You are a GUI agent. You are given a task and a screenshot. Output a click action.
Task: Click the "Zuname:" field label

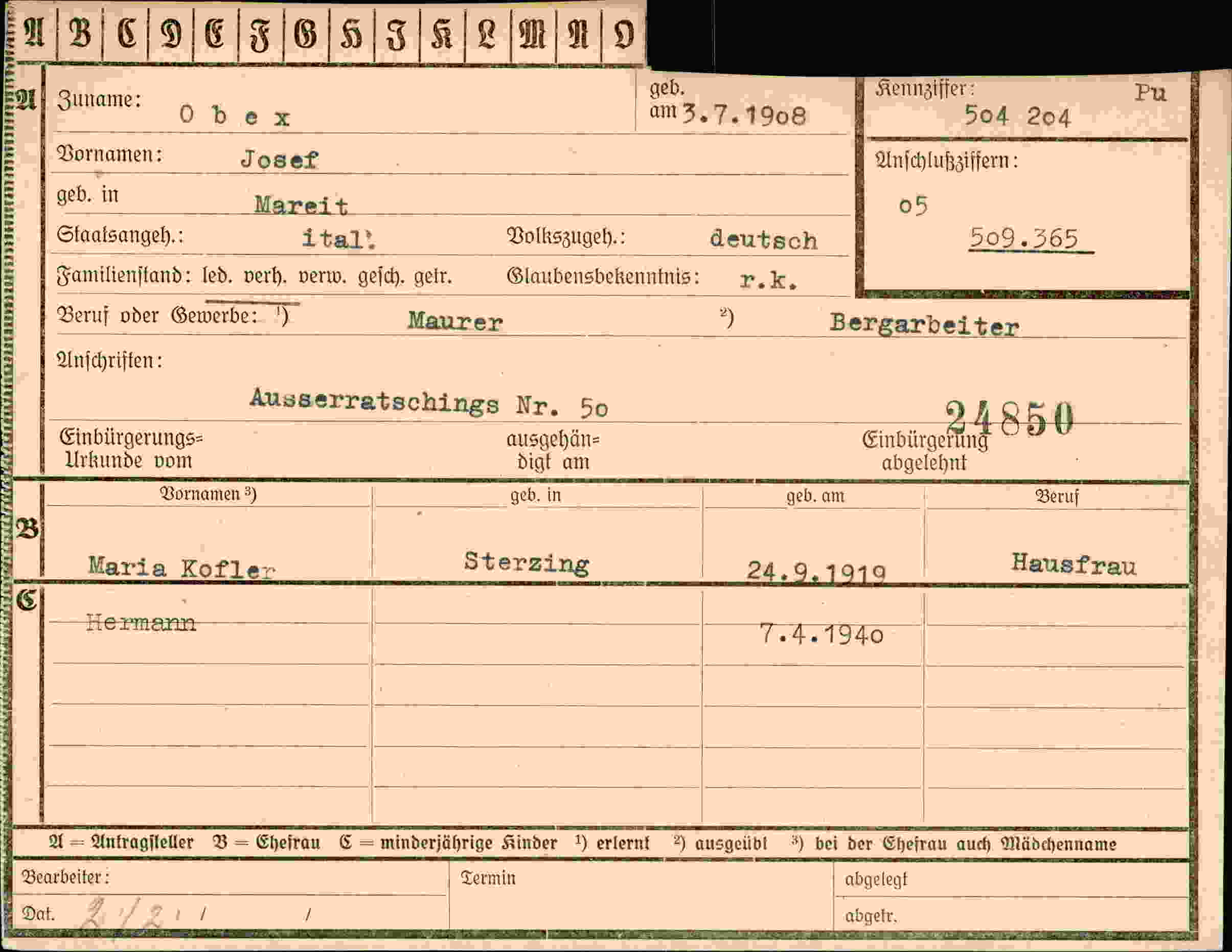pyautogui.click(x=99, y=100)
